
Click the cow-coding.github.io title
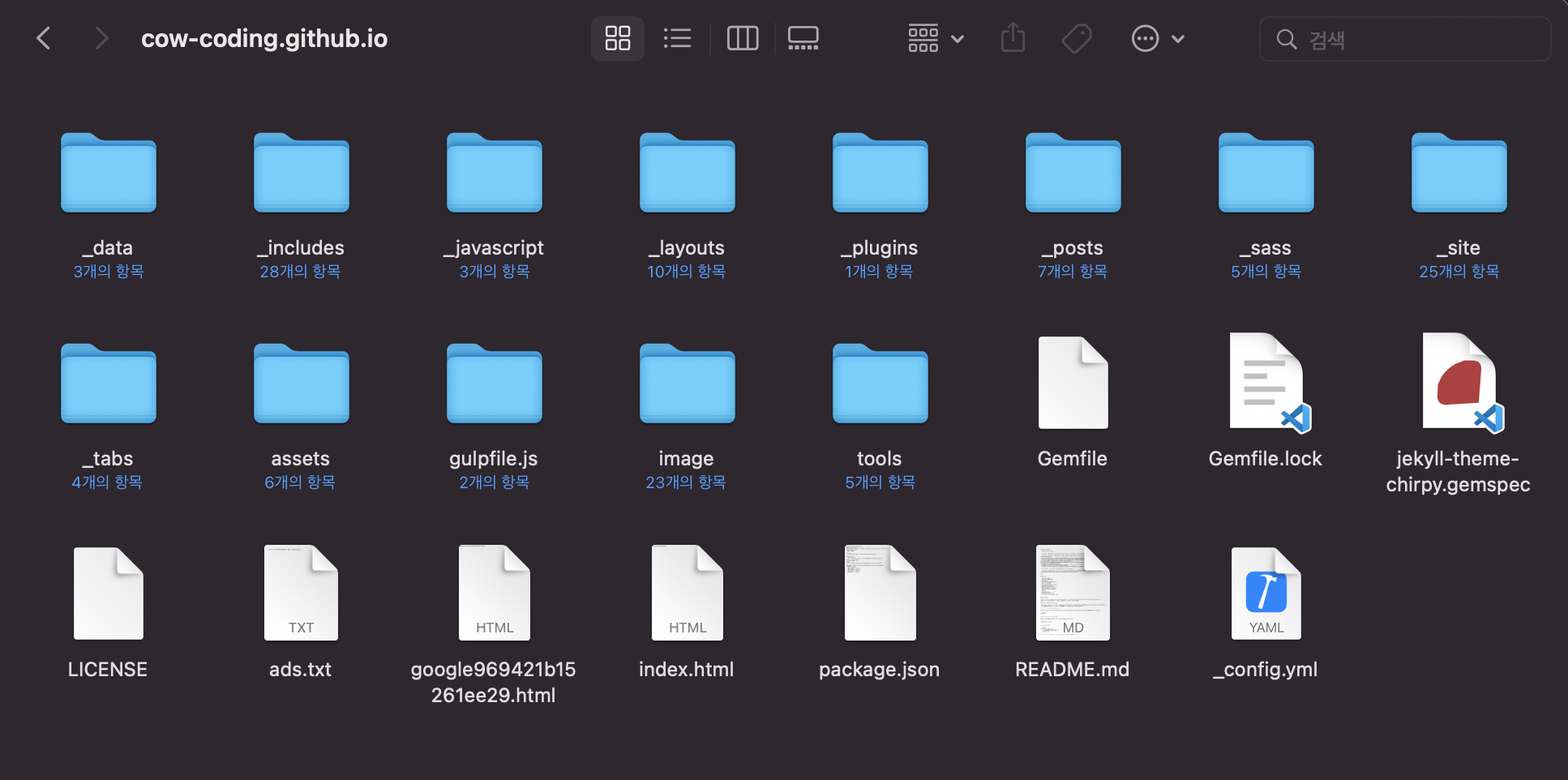click(263, 38)
